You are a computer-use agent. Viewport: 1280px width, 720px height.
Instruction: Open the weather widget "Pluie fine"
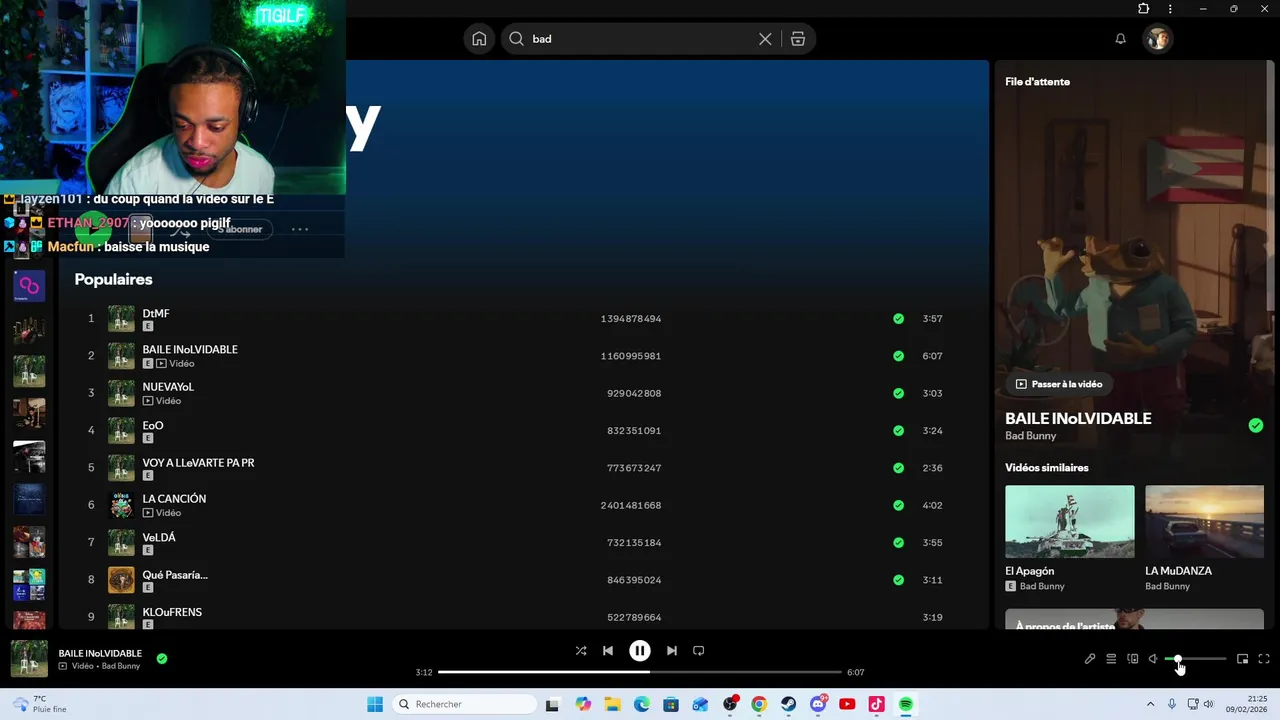coord(40,704)
